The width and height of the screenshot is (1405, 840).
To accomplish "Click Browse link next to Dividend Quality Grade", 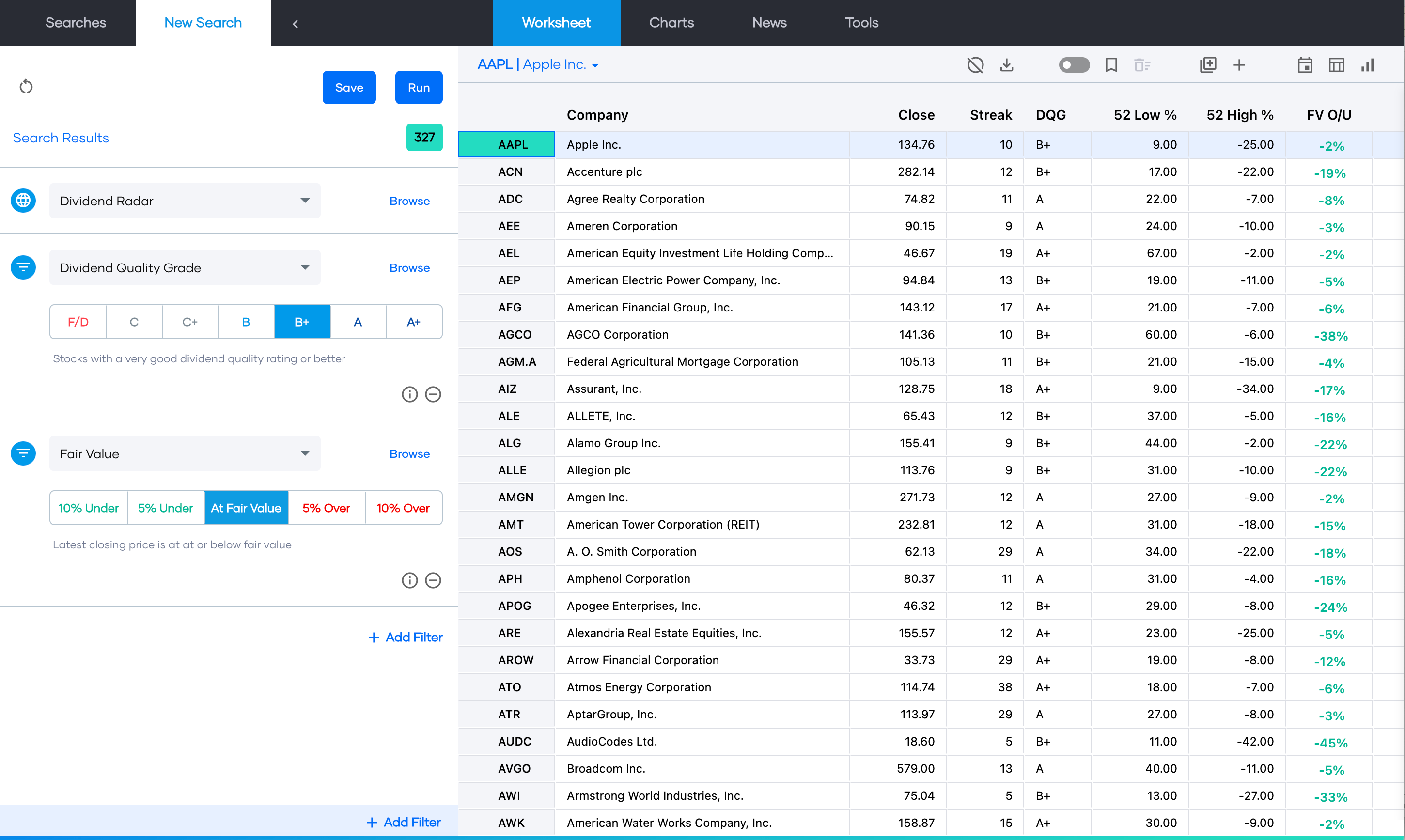I will pos(409,268).
